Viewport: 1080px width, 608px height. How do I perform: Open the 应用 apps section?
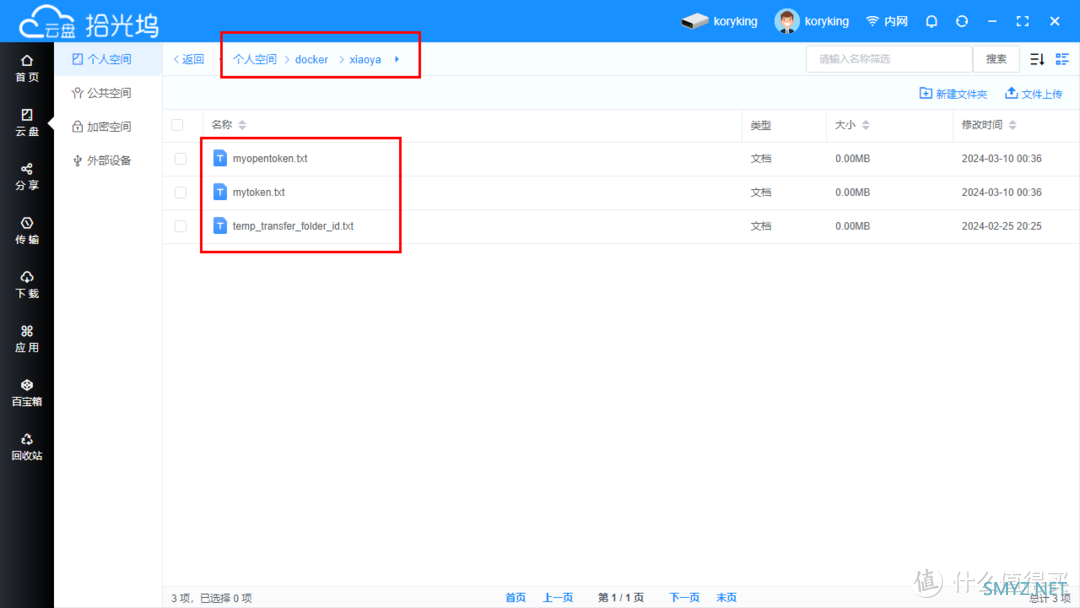coord(27,339)
